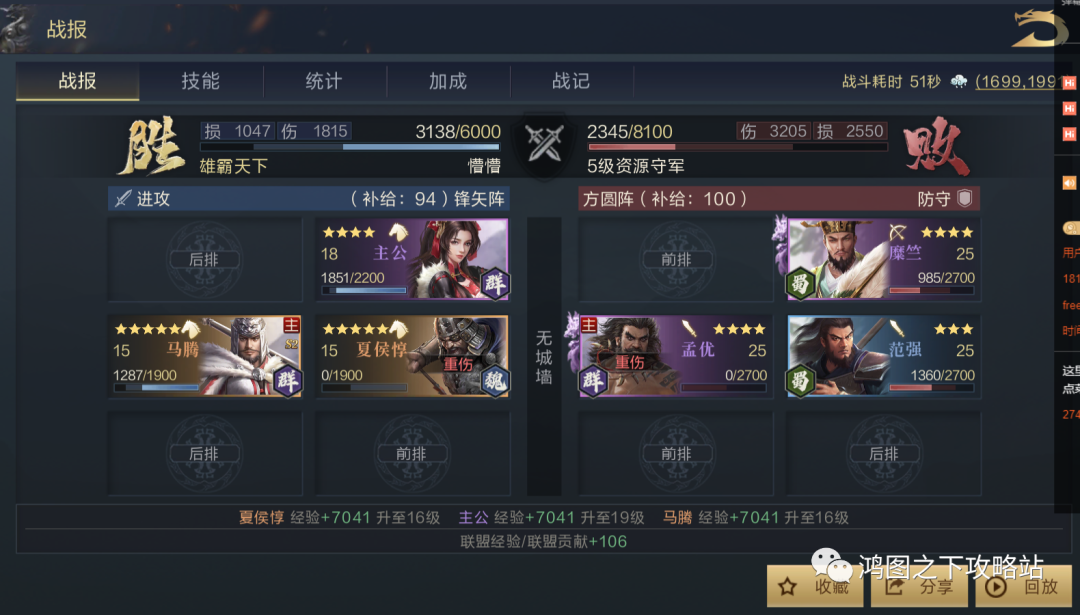Click the location icon before coordinates
1080x615 pixels.
[958, 82]
